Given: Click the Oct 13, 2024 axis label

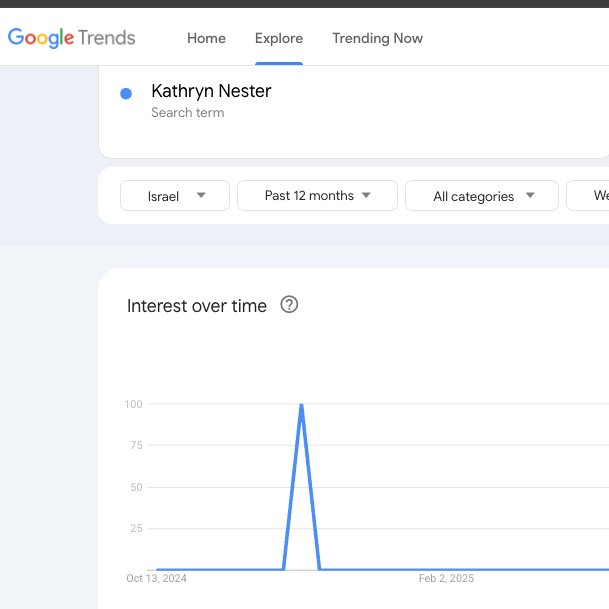Looking at the screenshot, I should click(157, 578).
